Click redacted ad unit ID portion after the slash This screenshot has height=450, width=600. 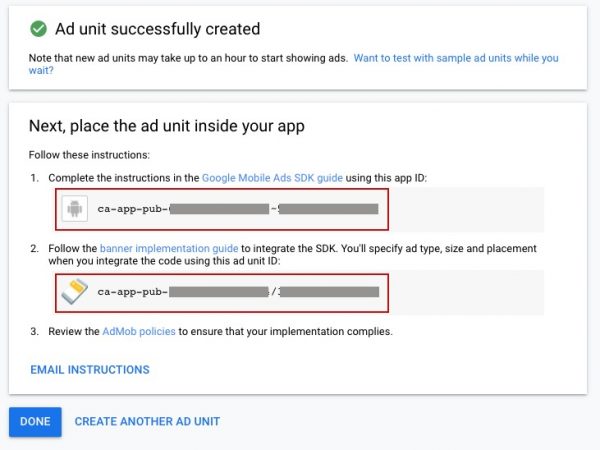(330, 292)
